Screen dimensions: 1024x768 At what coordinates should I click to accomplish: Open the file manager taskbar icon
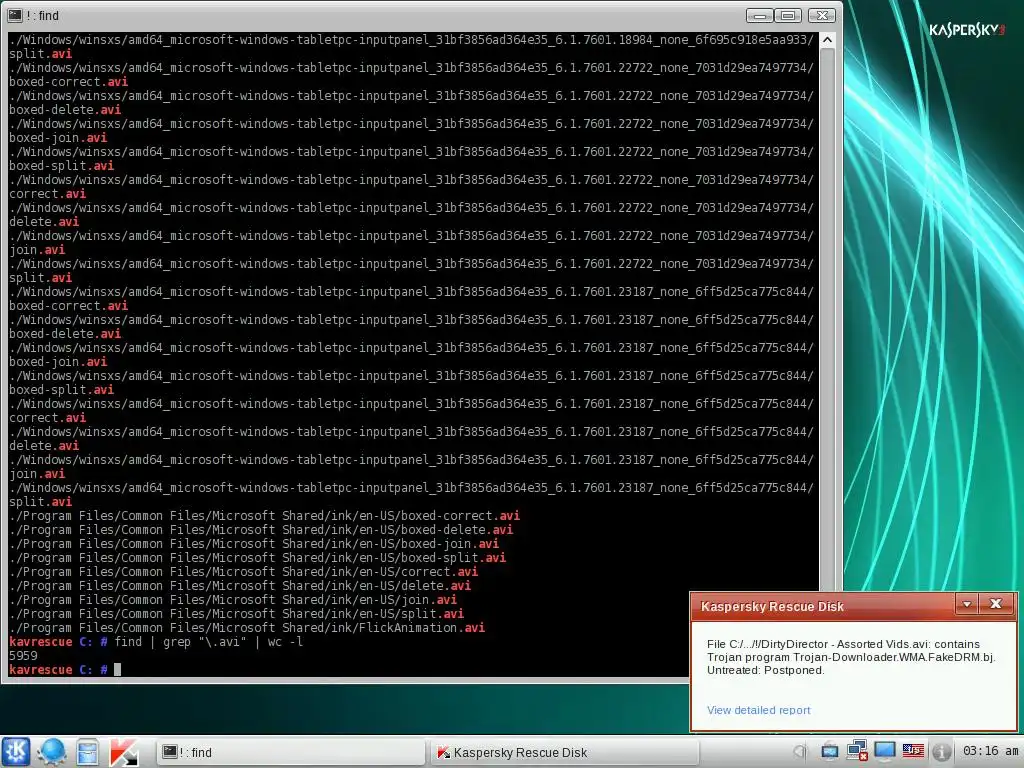pos(88,752)
